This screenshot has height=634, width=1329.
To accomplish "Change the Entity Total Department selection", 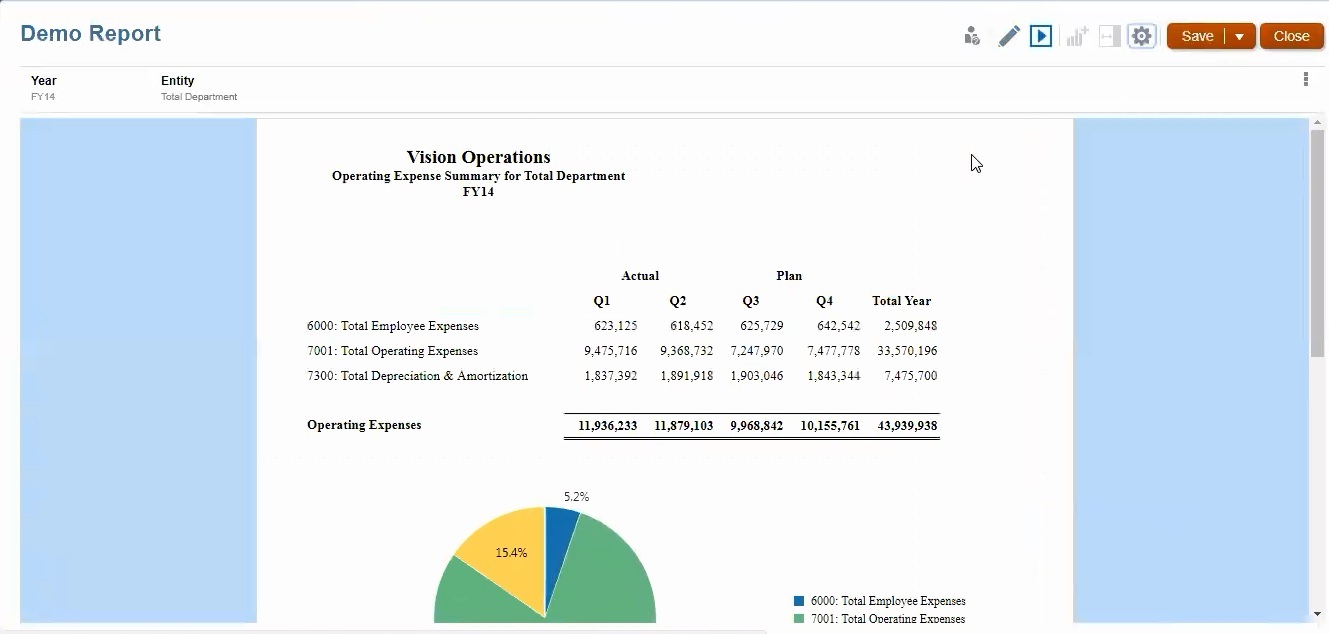I will [x=199, y=97].
